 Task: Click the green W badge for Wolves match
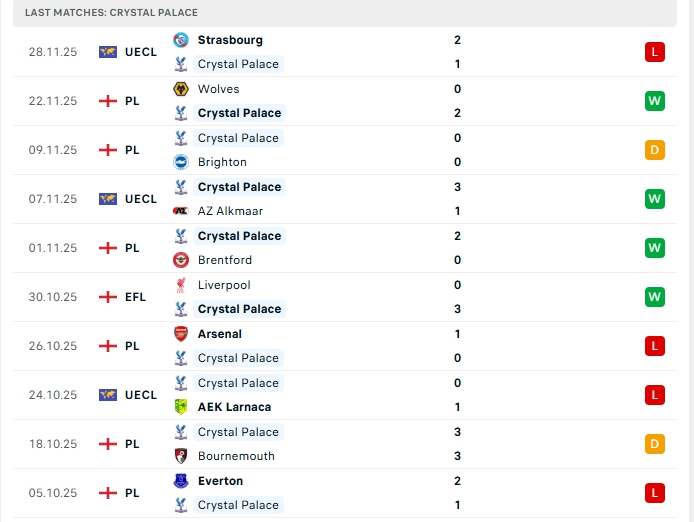(655, 100)
